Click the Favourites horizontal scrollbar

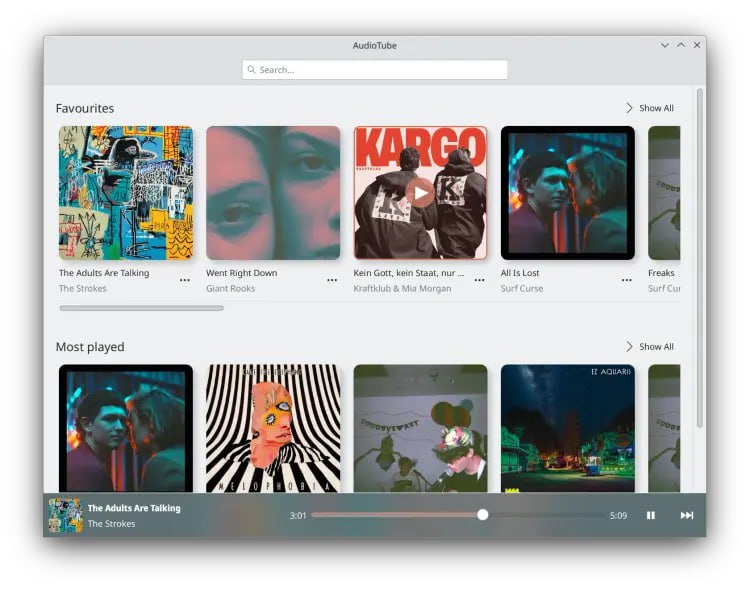(x=141, y=308)
